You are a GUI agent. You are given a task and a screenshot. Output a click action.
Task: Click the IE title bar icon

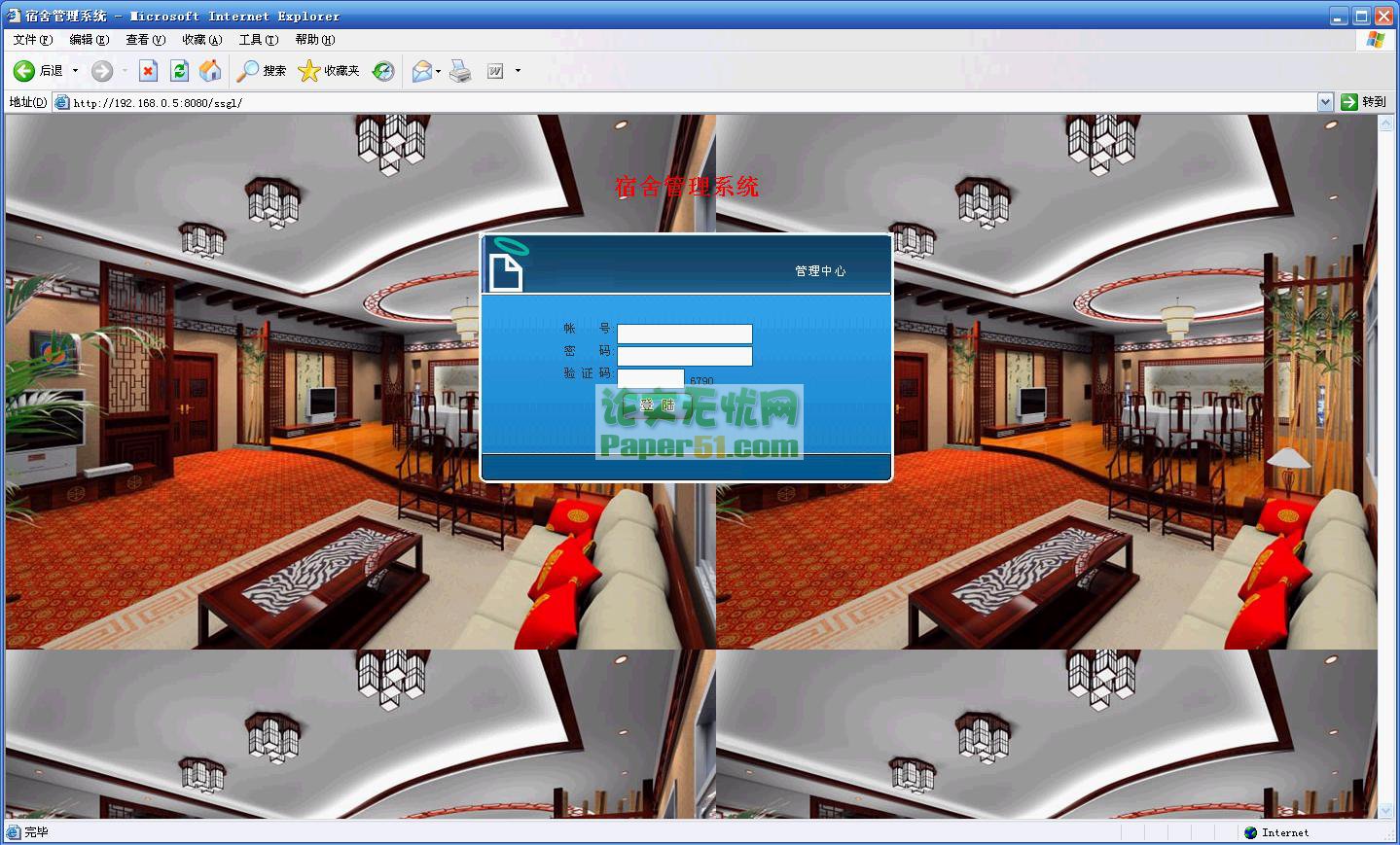tap(14, 16)
